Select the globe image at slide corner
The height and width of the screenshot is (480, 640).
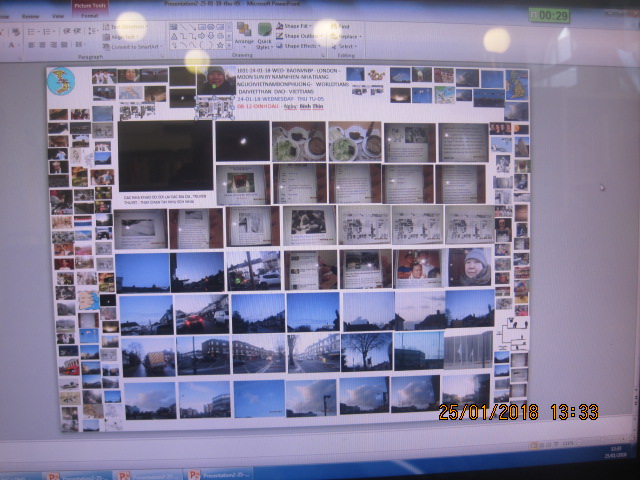click(61, 81)
